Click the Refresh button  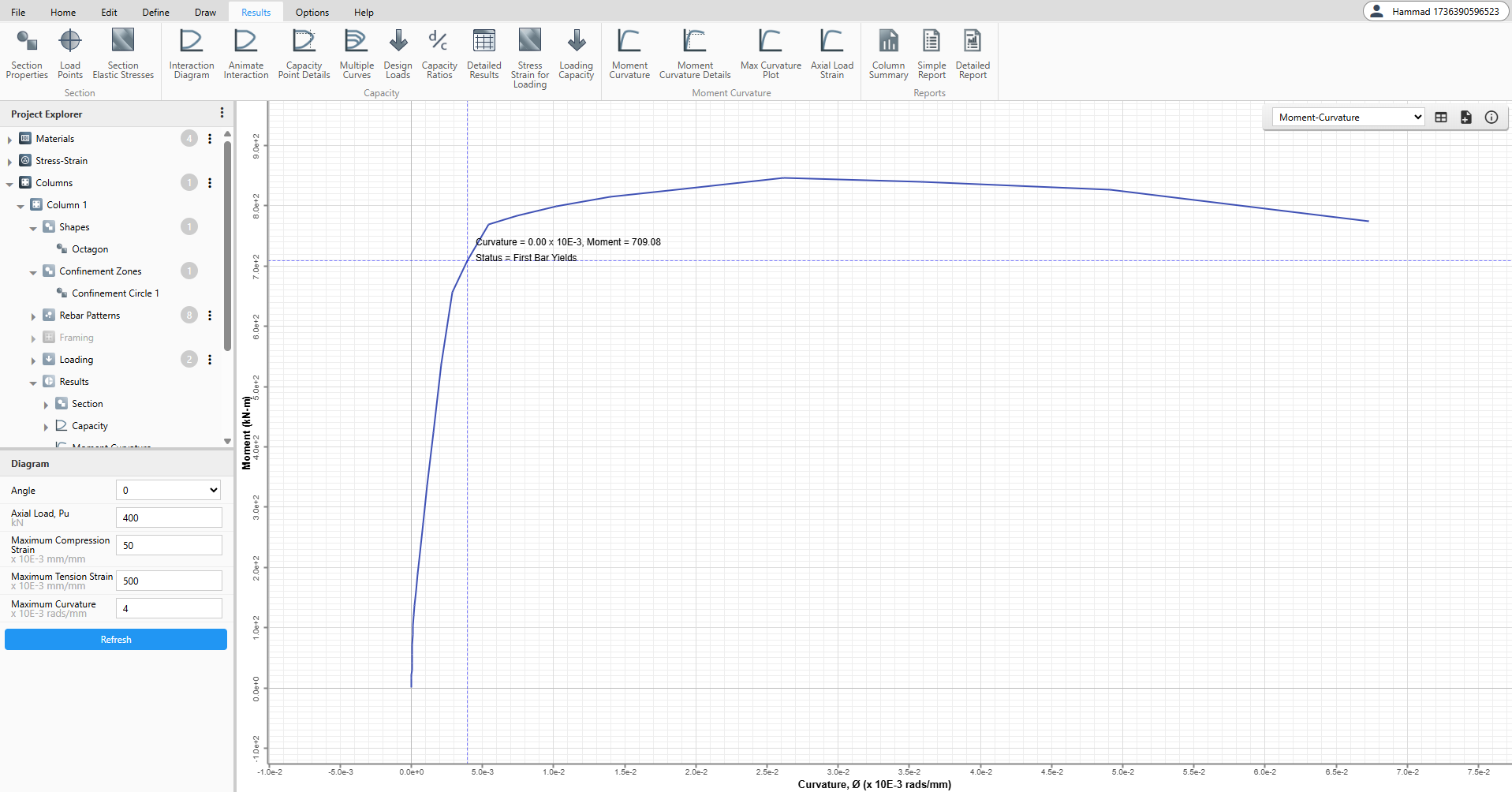tap(116, 640)
